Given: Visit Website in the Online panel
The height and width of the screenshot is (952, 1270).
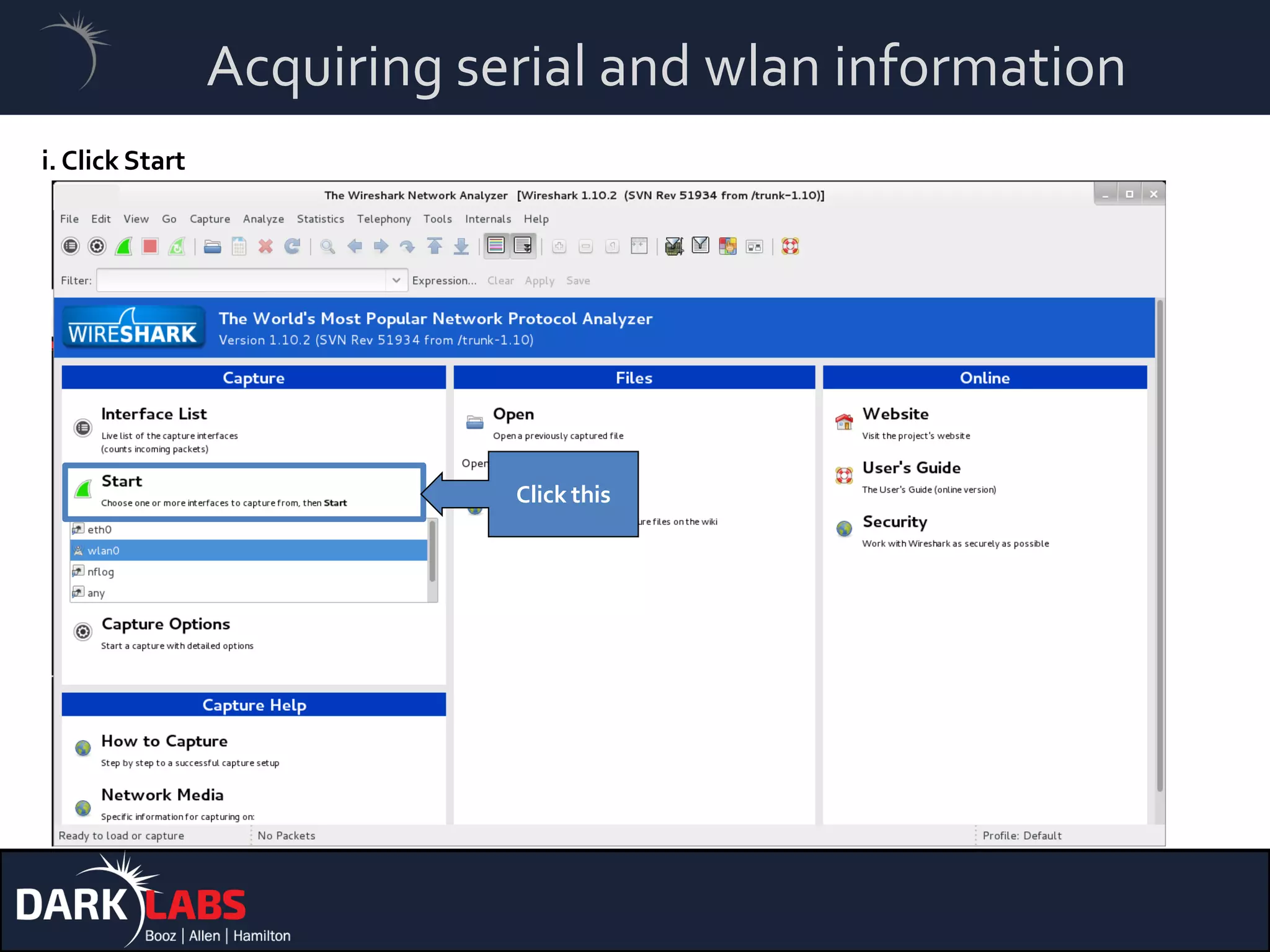Looking at the screenshot, I should coord(895,414).
